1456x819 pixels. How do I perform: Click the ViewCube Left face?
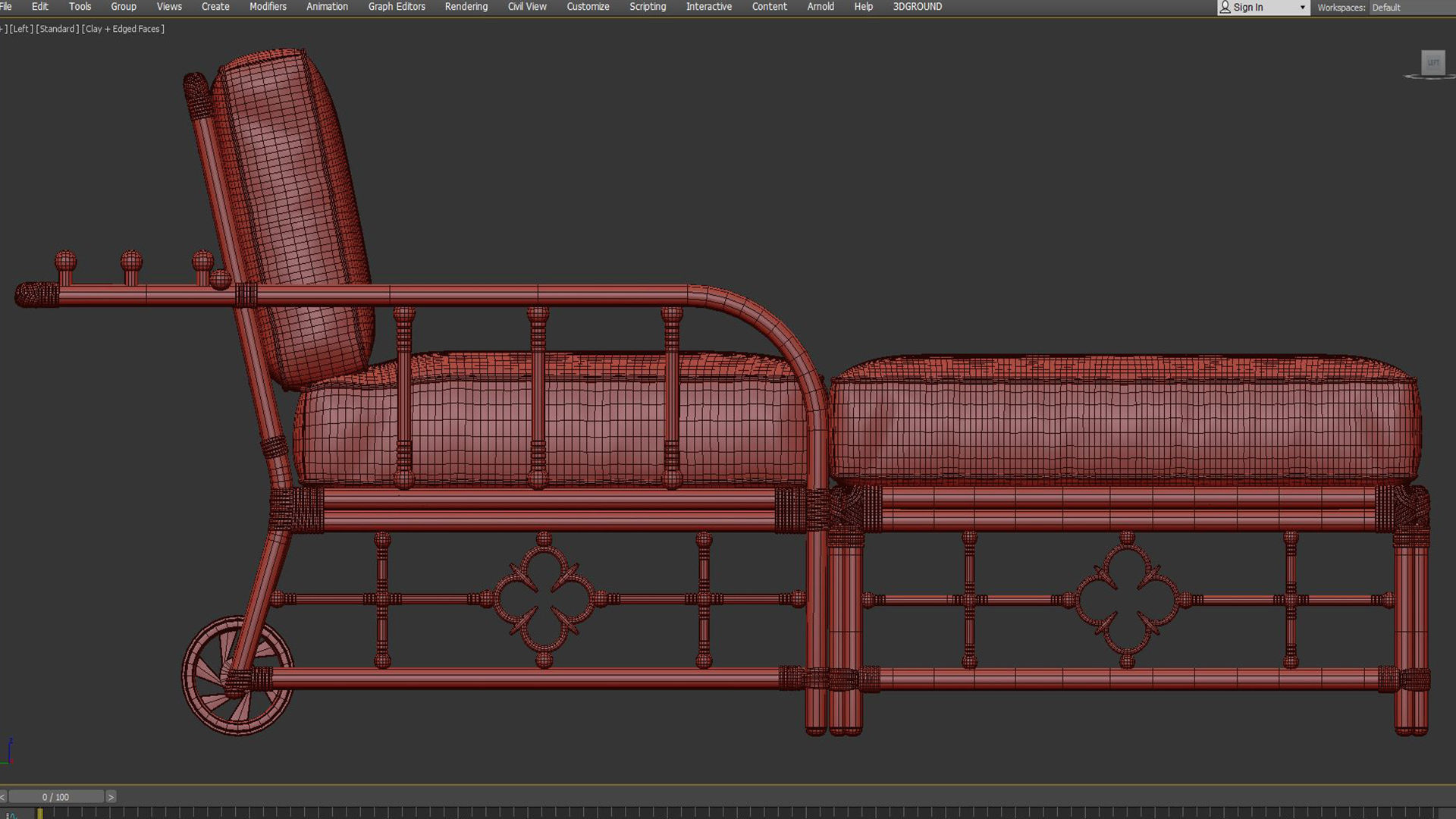pos(1432,62)
